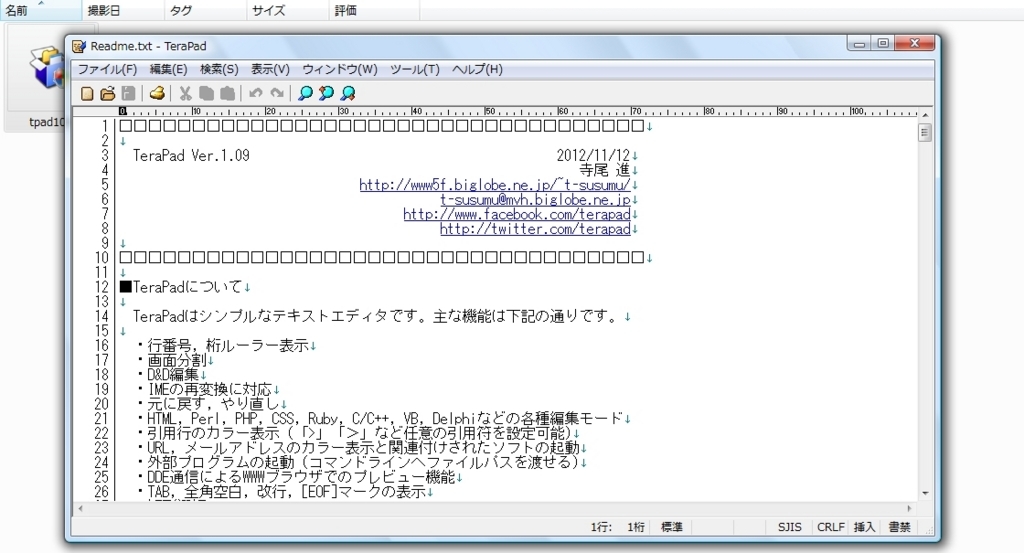Image resolution: width=1024 pixels, height=553 pixels.
Task: Click the vertical scrollbar thumb
Action: click(924, 133)
